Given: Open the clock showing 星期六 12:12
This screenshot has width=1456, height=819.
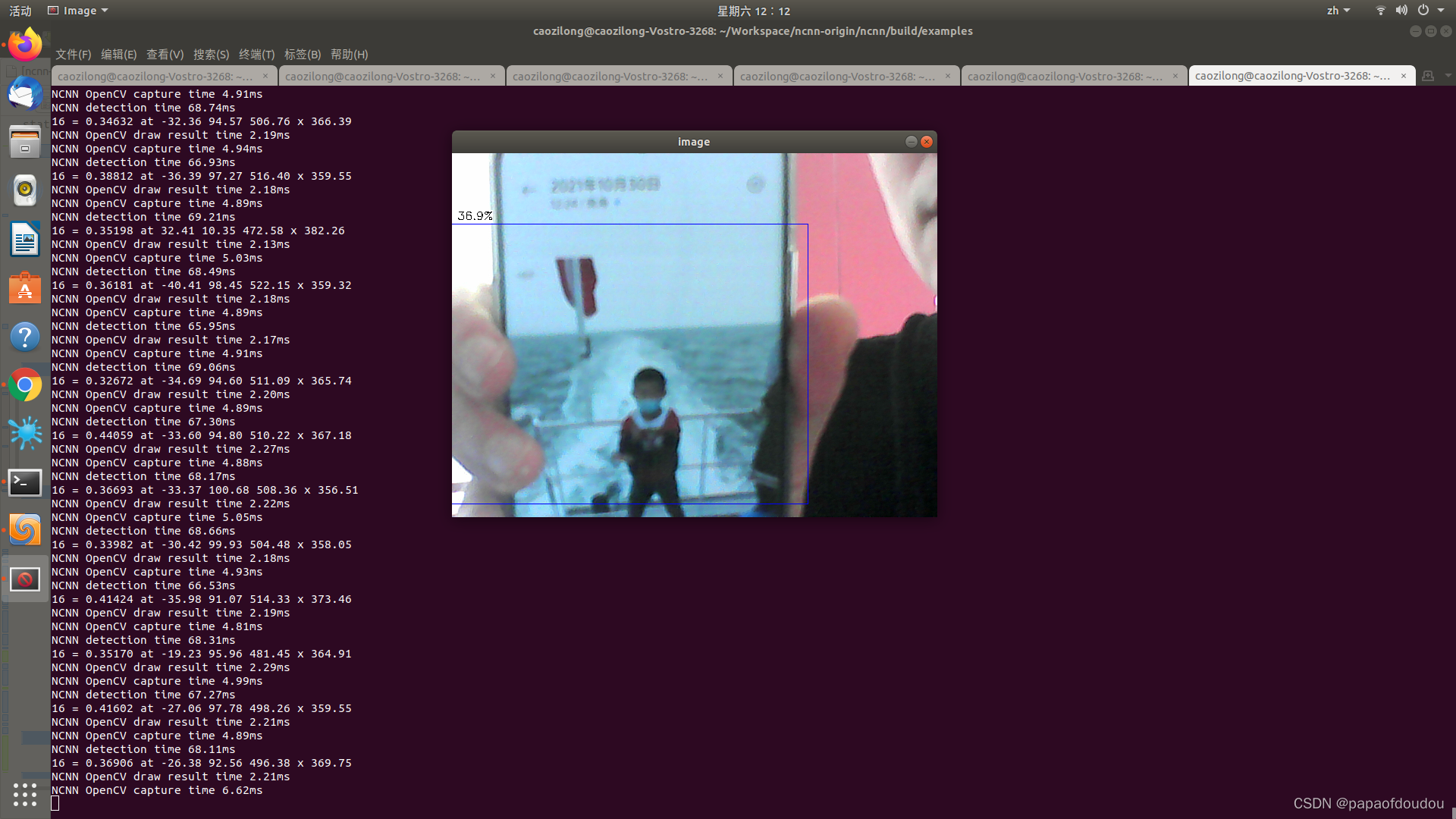Looking at the screenshot, I should (x=753, y=11).
